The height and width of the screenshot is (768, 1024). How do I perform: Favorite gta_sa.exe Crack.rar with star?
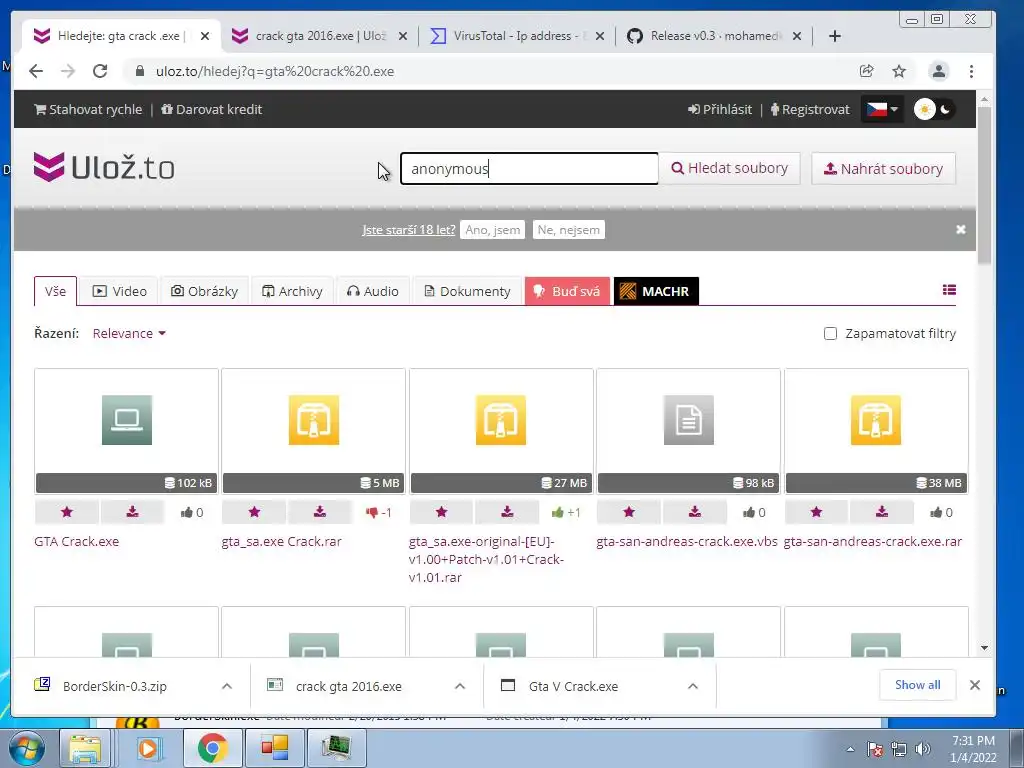pyautogui.click(x=254, y=512)
